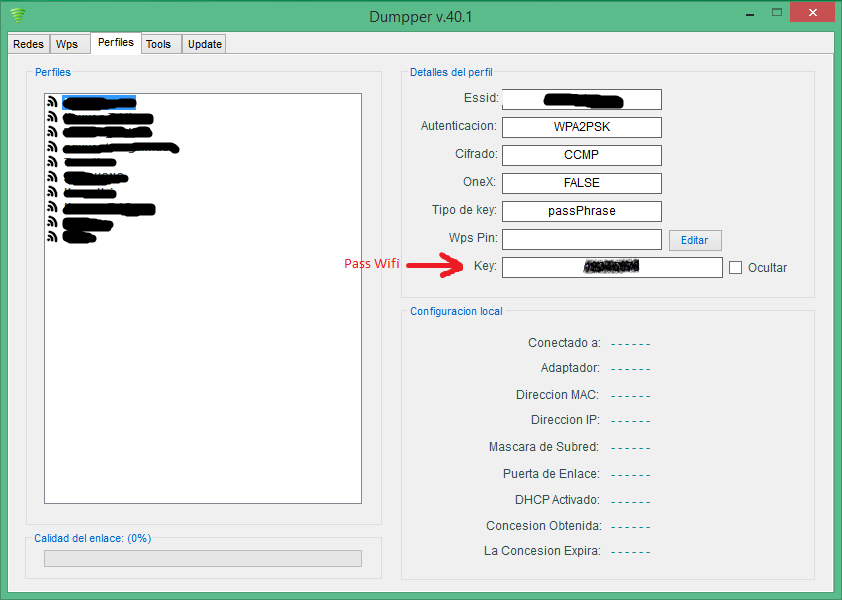
Task: Open the Tools tab
Action: click(x=162, y=44)
